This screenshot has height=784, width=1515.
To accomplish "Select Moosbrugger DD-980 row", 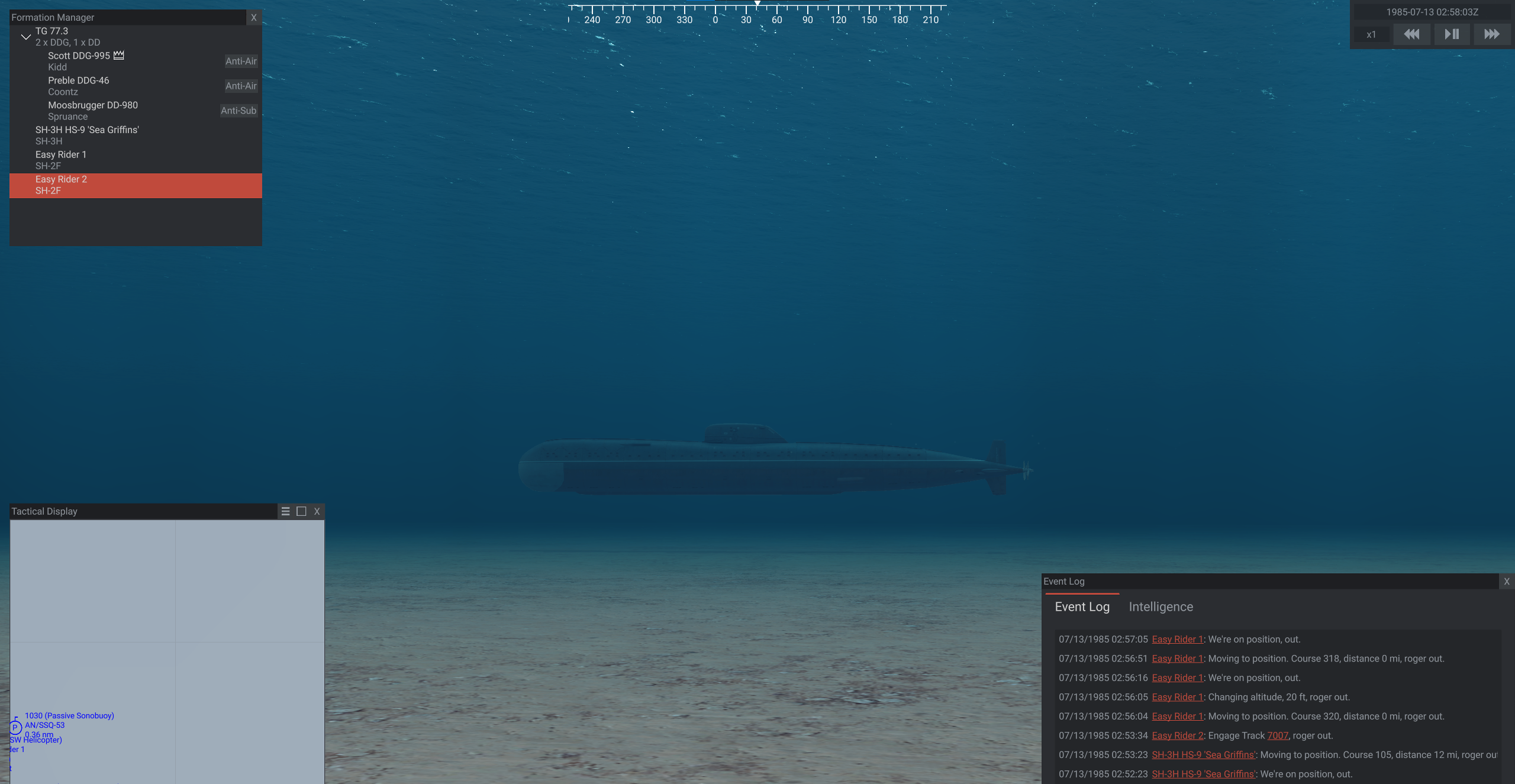I will [136, 111].
